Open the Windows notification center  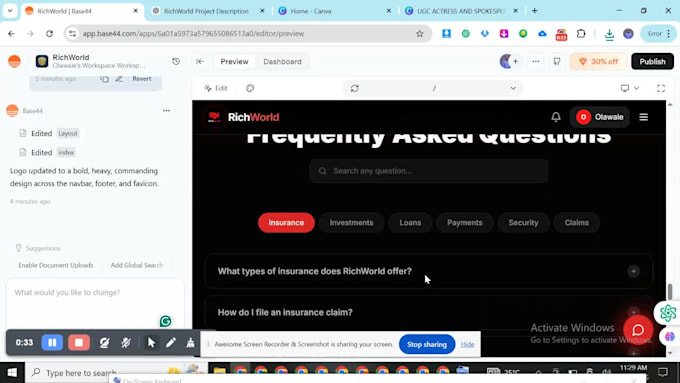(x=663, y=372)
